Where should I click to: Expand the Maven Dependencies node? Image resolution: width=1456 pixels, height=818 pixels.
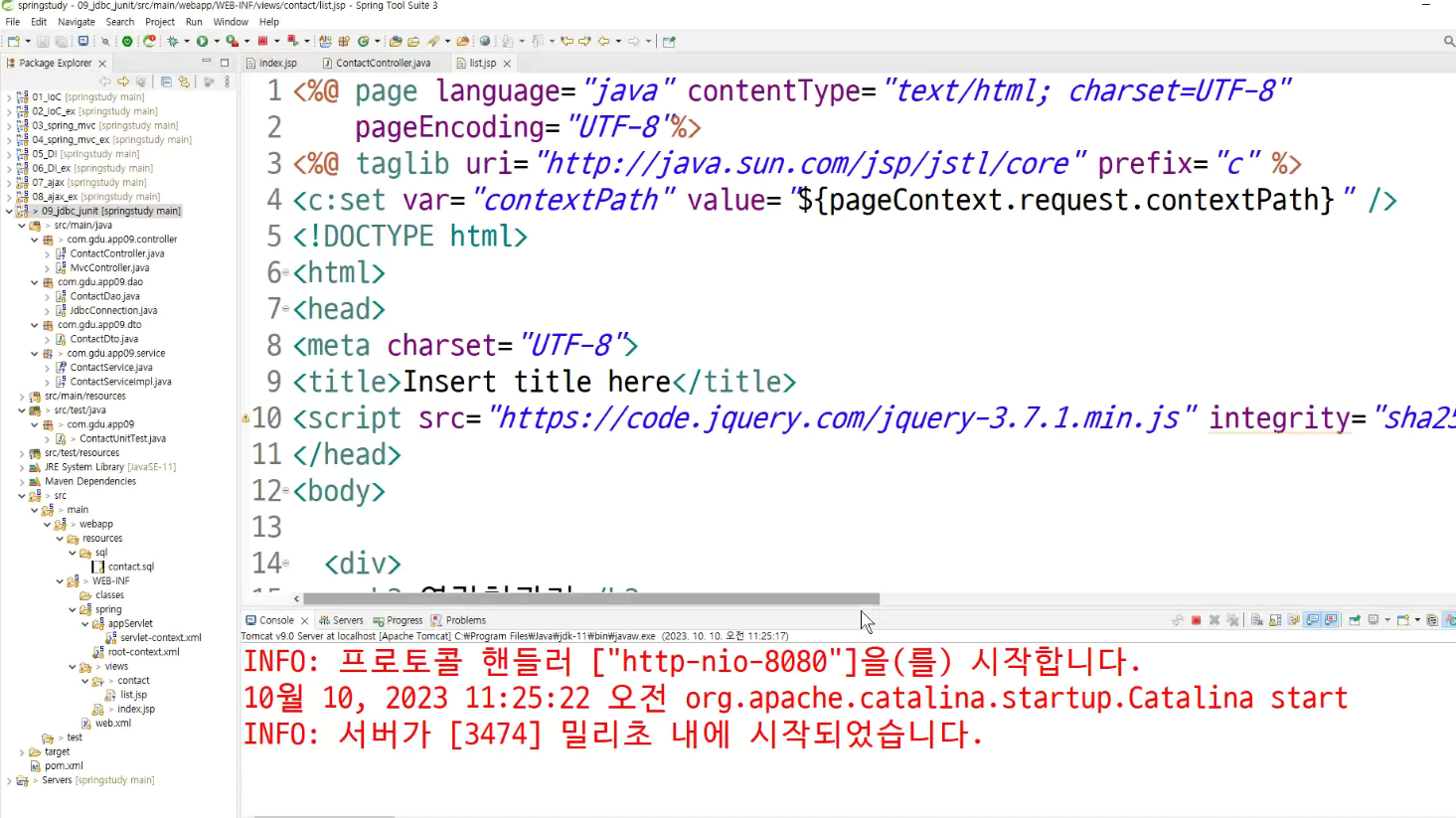point(22,481)
